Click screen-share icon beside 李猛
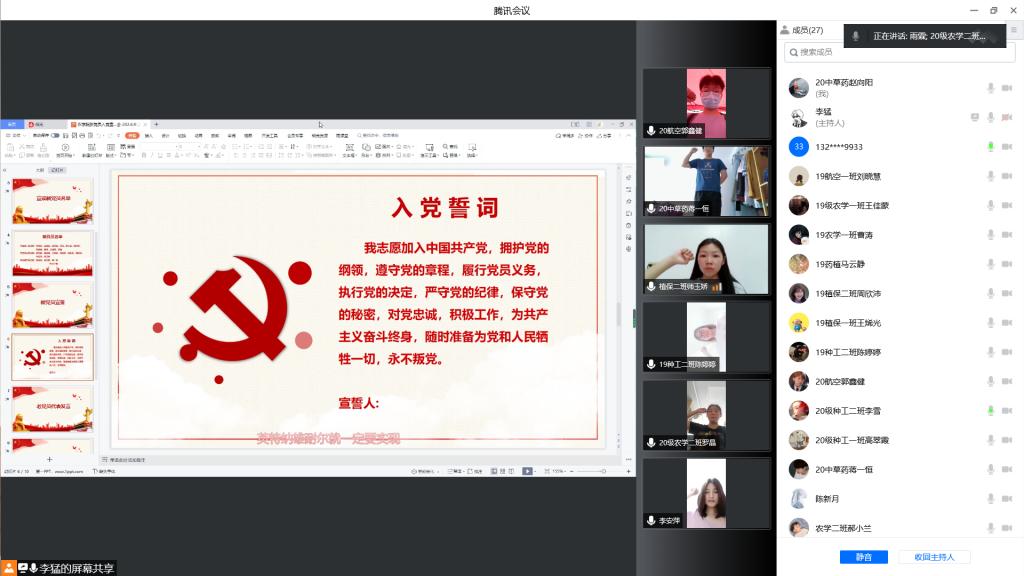This screenshot has height=576, width=1024. [975, 117]
